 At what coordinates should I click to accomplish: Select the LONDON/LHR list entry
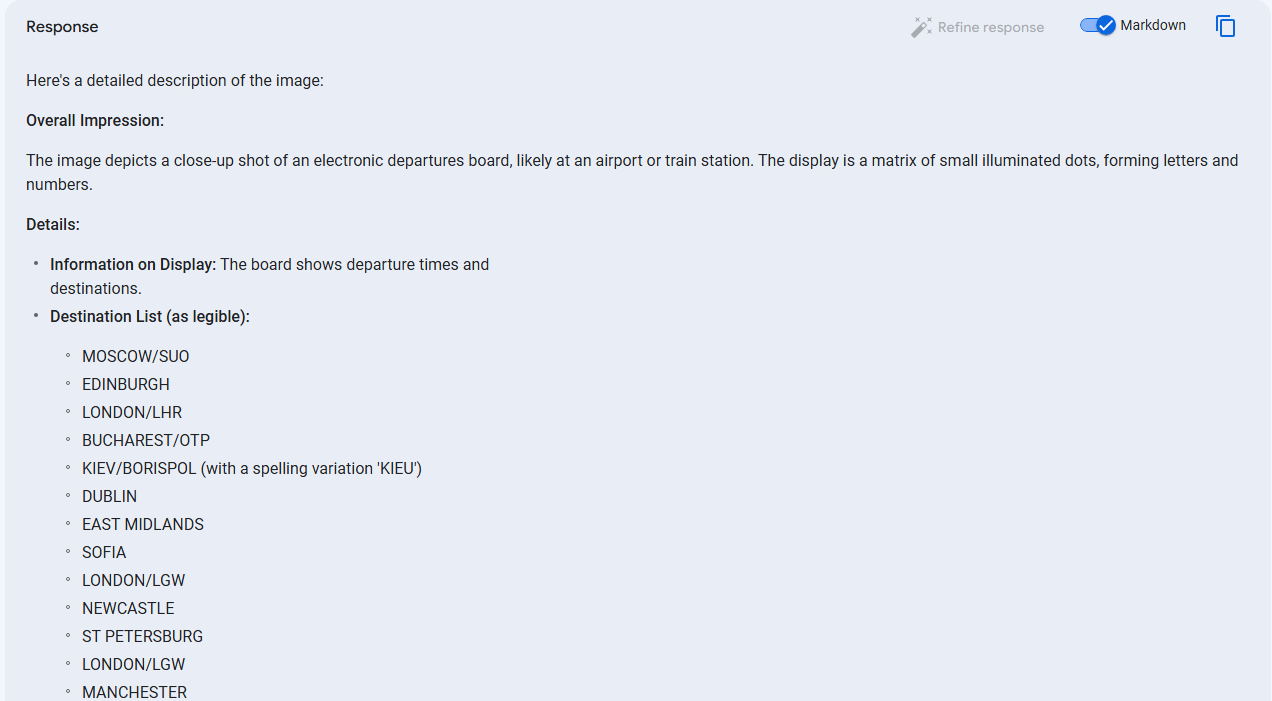pos(132,413)
